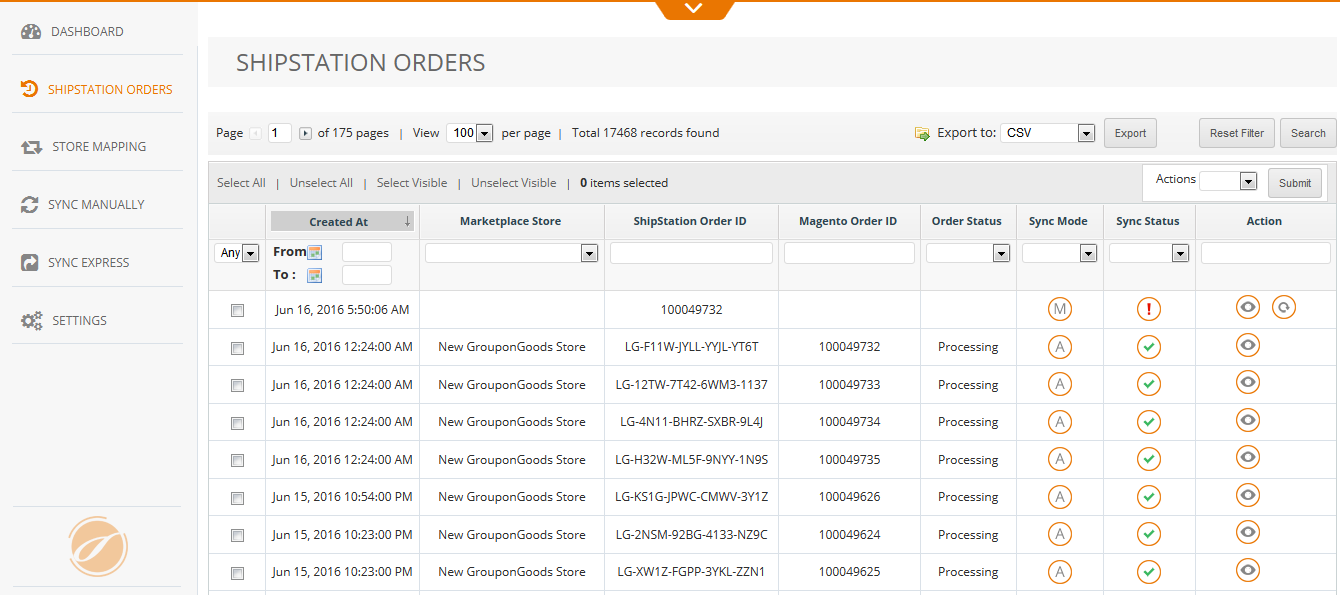The width and height of the screenshot is (1340, 595).
Task: Click the red error sync status icon
Action: (x=1149, y=309)
